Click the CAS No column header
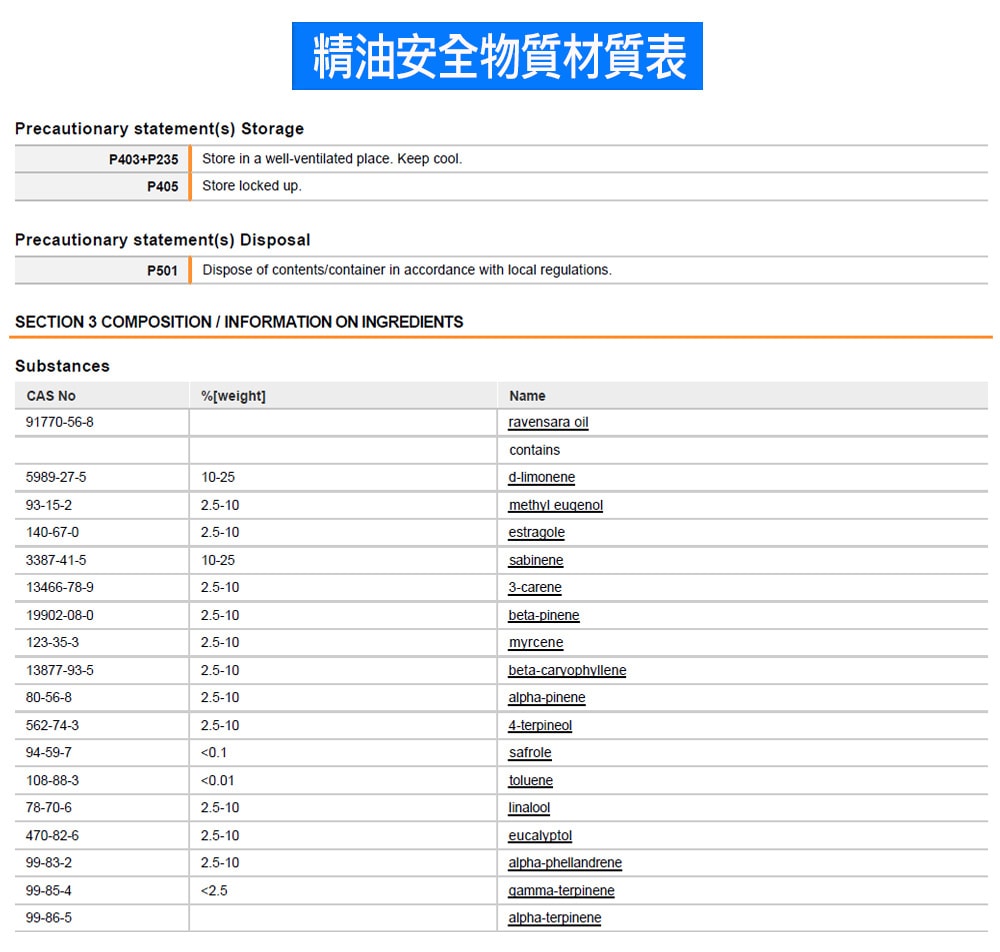The image size is (1000, 952). [x=51, y=396]
